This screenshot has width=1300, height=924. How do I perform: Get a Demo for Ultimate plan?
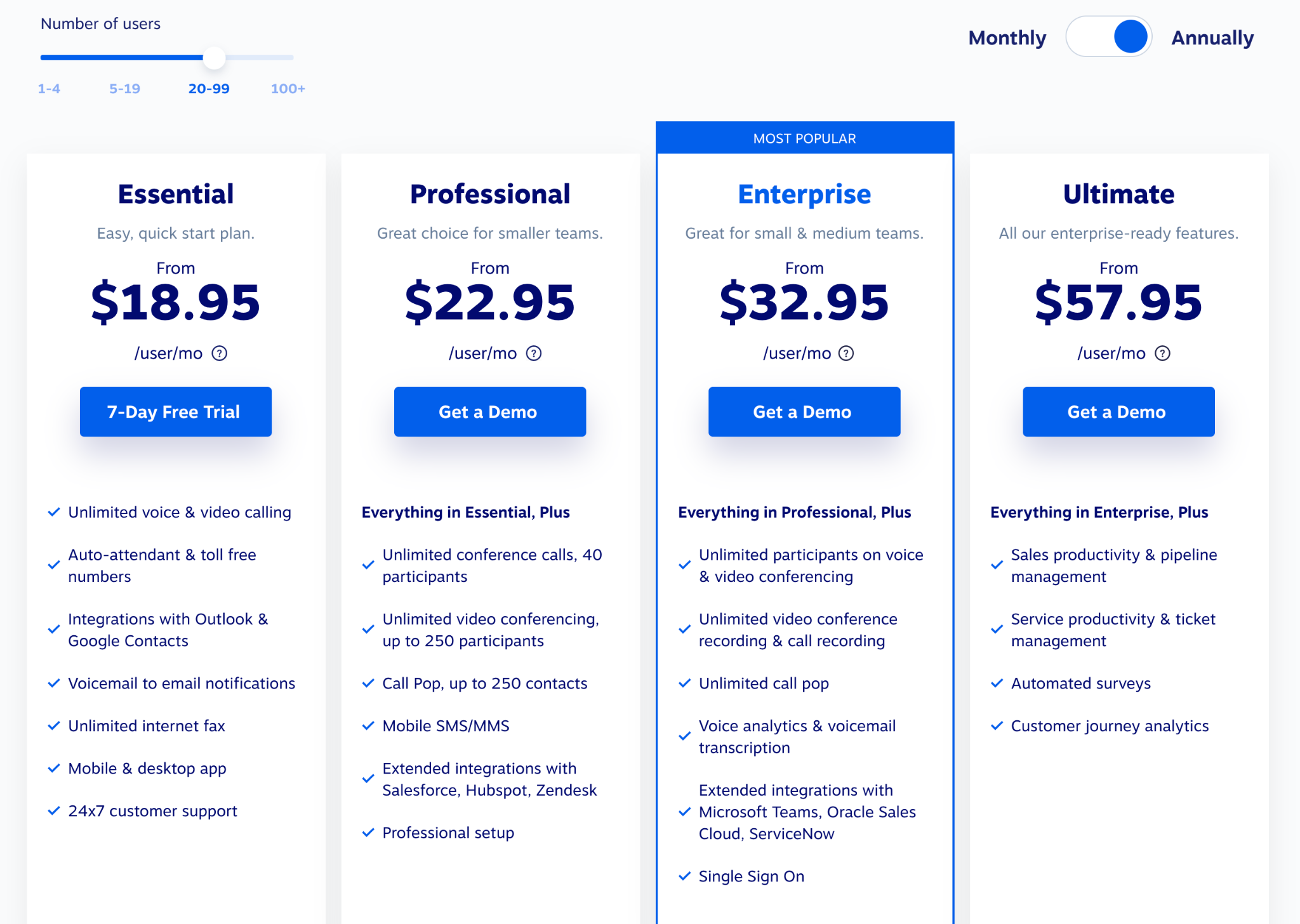point(1118,412)
